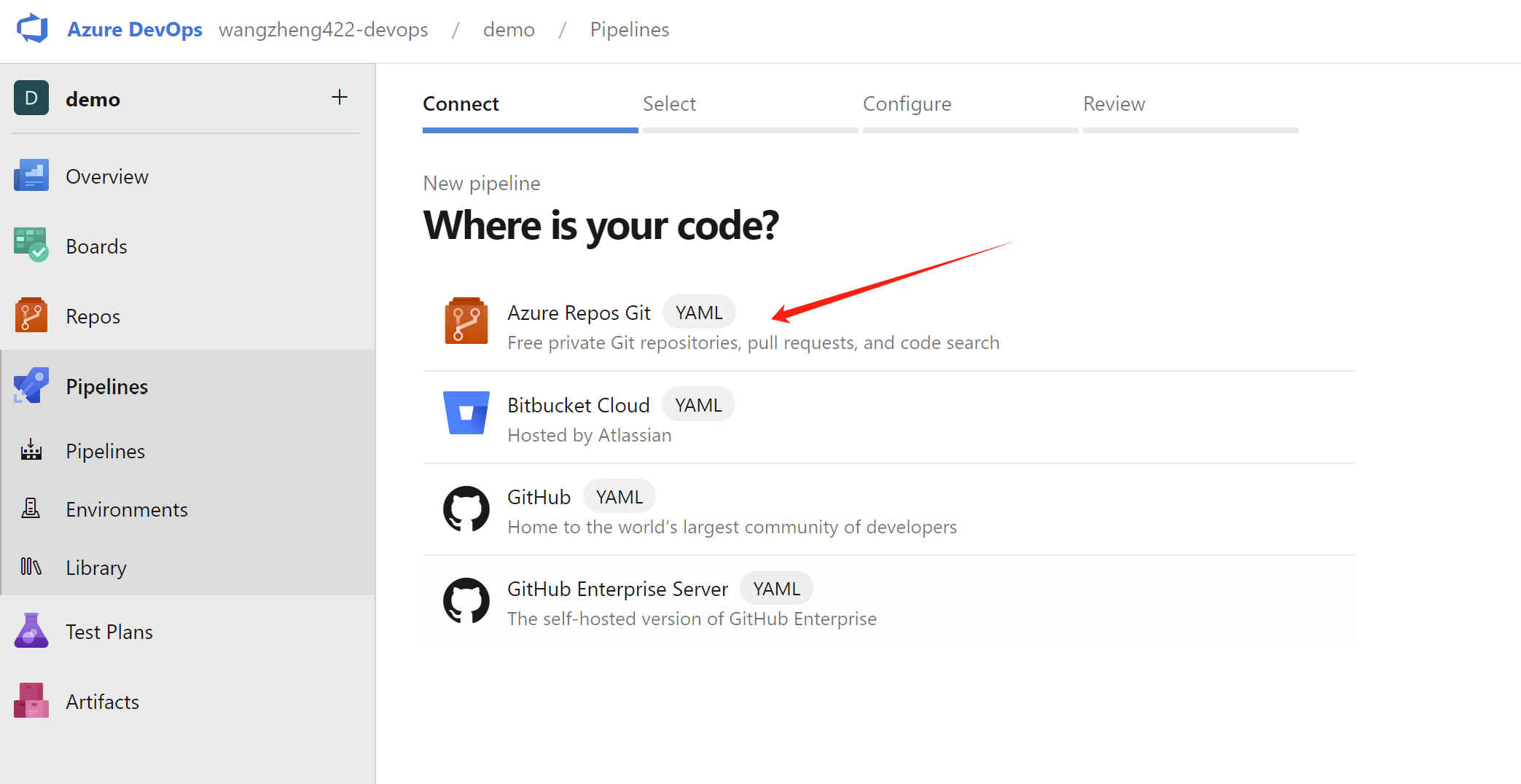Go to the Configure step tab

coord(907,104)
